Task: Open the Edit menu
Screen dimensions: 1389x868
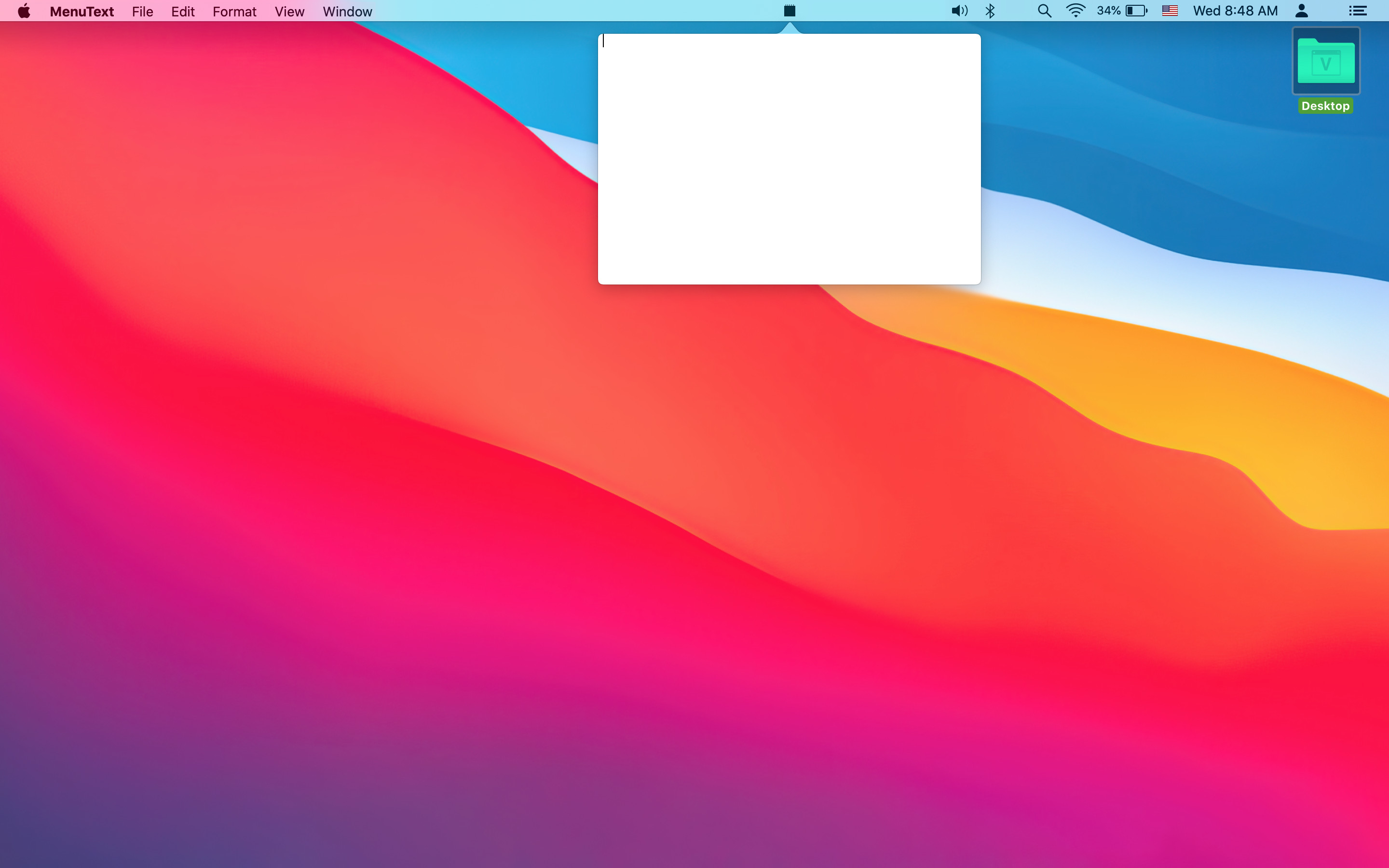Action: point(182,12)
